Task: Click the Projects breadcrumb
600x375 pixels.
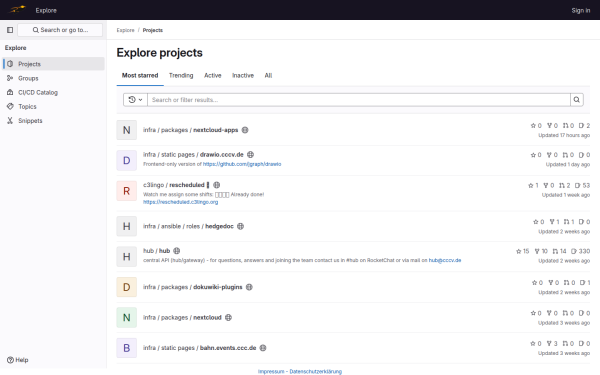Action: coord(153,30)
